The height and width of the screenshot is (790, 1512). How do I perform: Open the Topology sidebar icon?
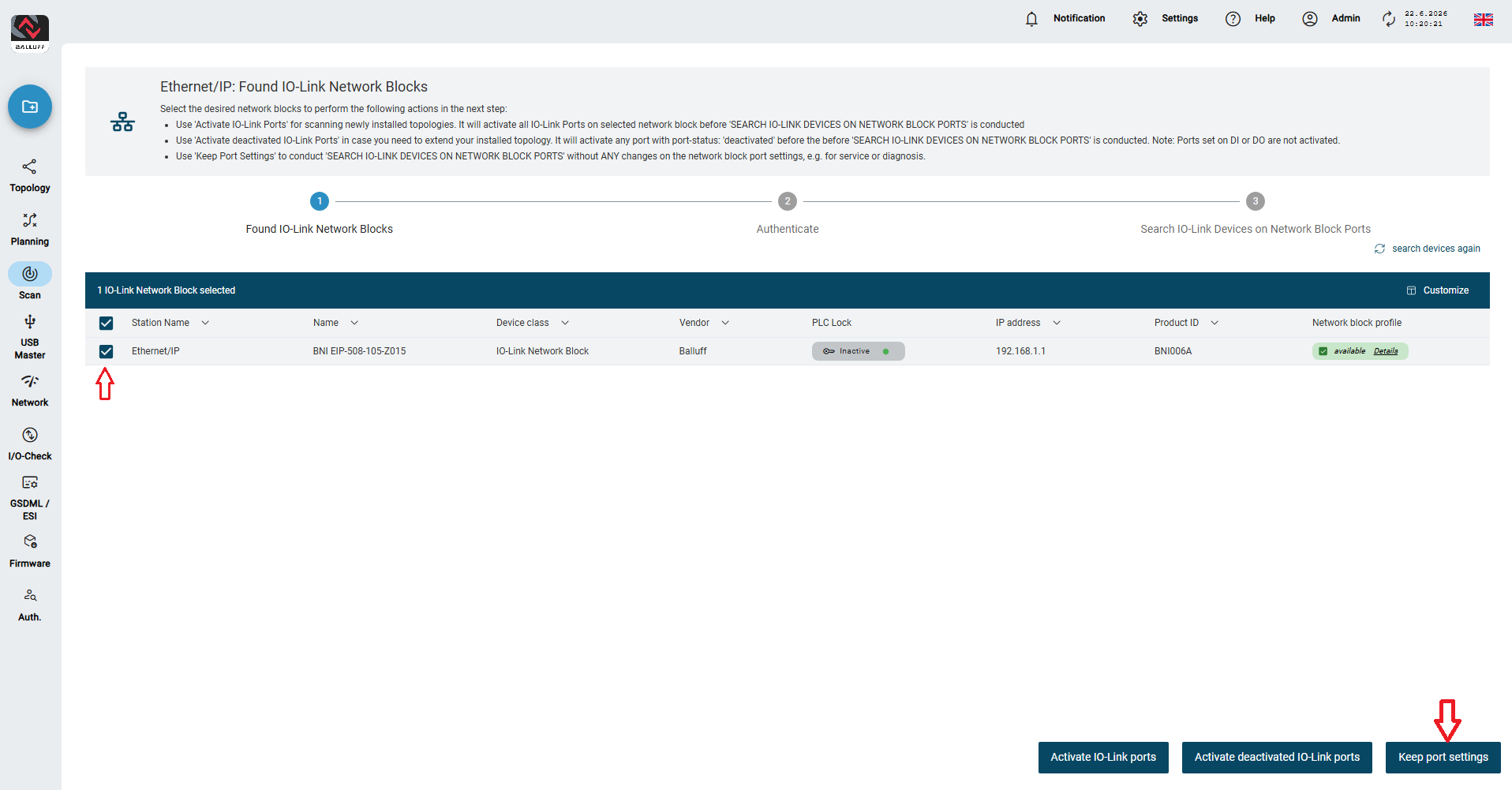[x=30, y=167]
